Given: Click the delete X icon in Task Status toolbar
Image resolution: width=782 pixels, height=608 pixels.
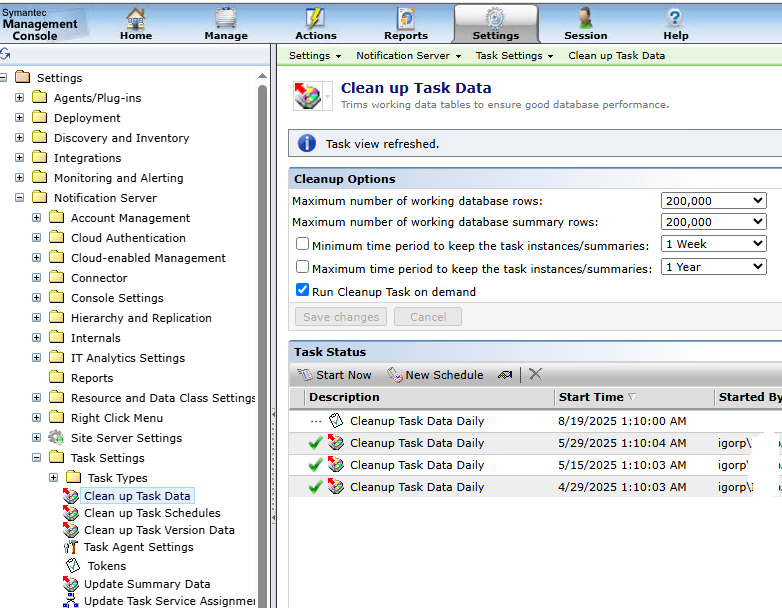Looking at the screenshot, I should tap(535, 374).
